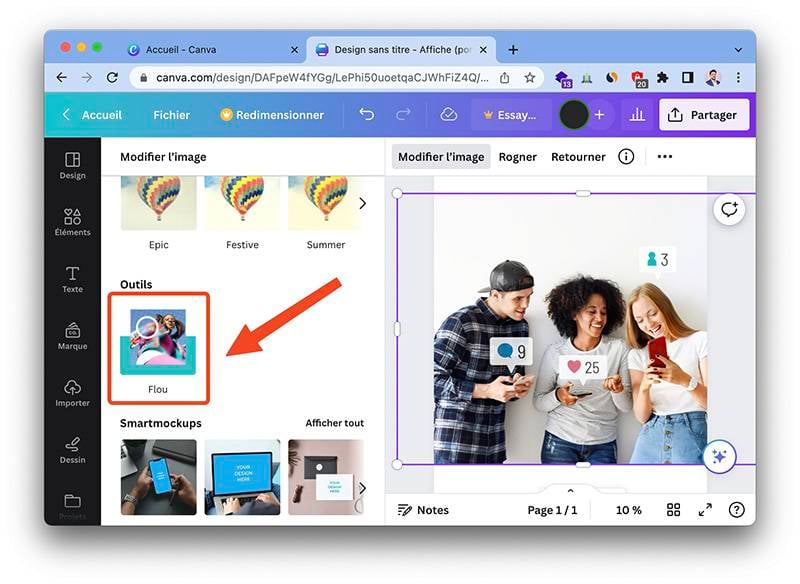Open the Éléments sidebar panel
The width and height of the screenshot is (800, 584).
point(72,222)
